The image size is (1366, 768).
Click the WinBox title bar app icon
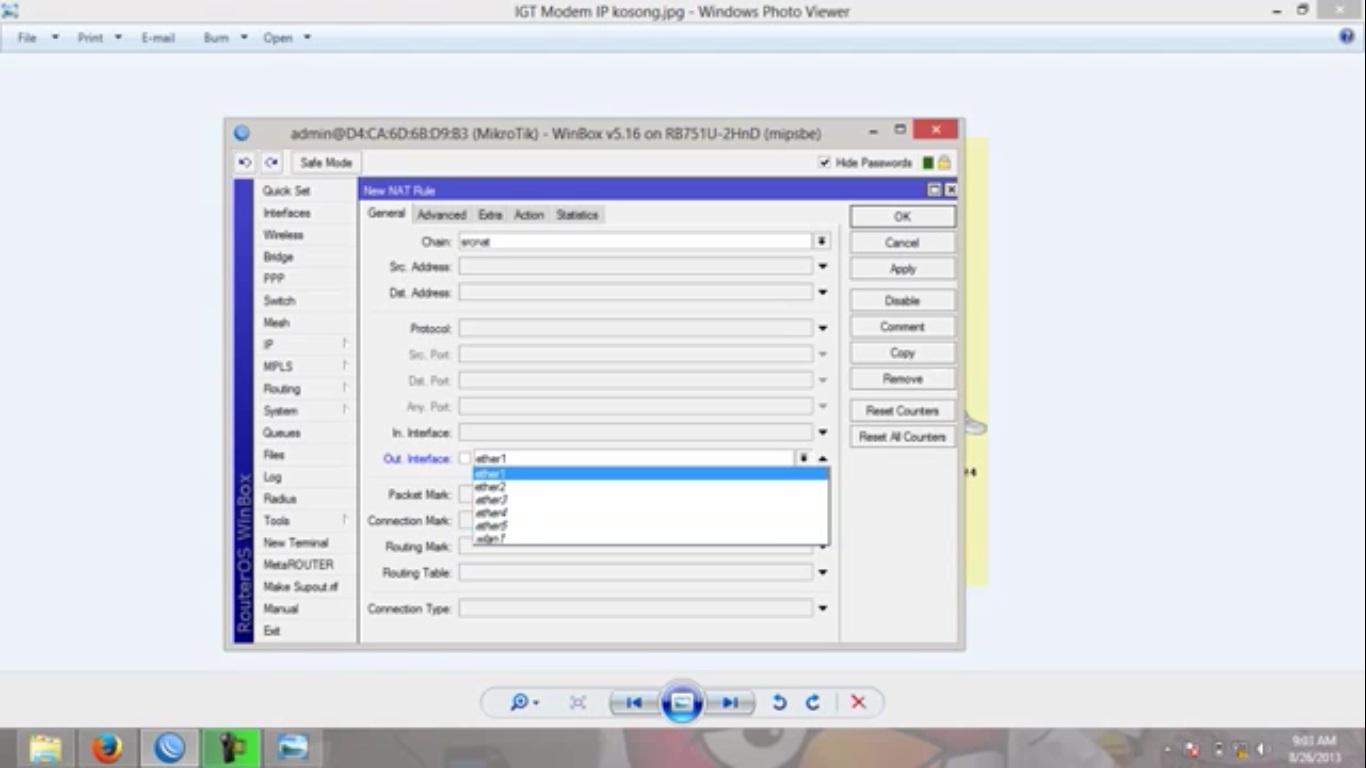(241, 133)
